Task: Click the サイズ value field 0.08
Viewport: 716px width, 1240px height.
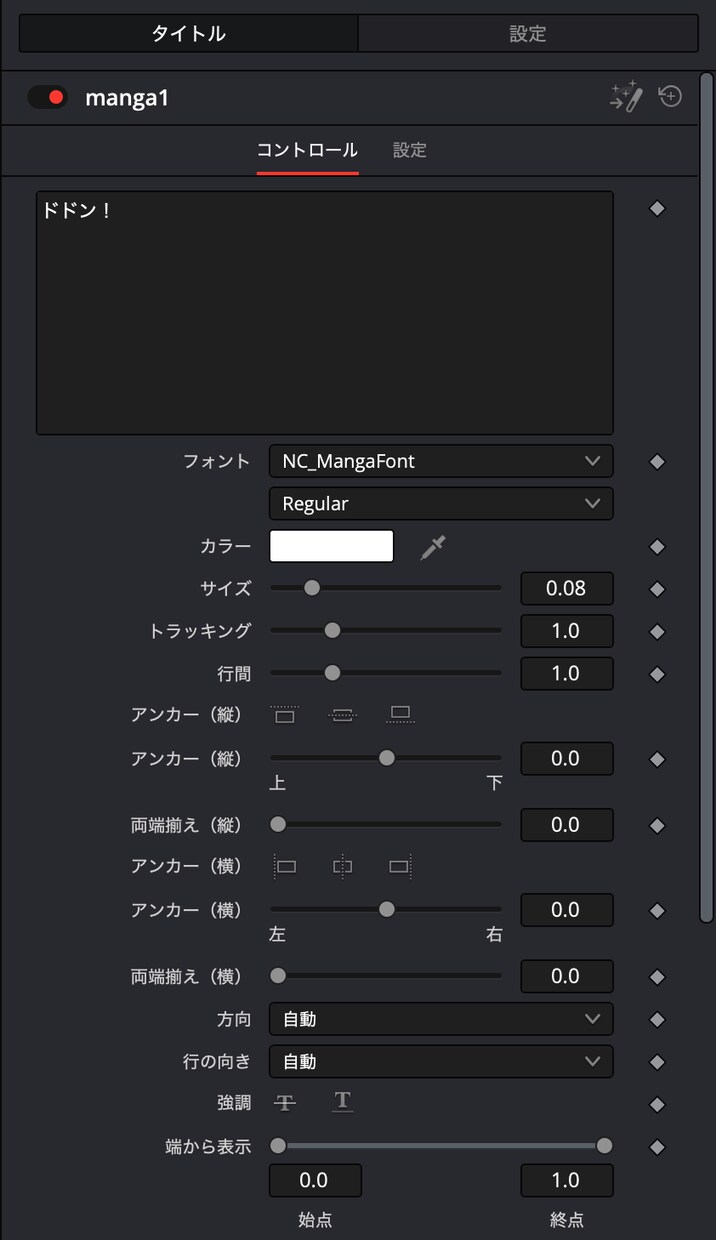Action: tap(567, 588)
